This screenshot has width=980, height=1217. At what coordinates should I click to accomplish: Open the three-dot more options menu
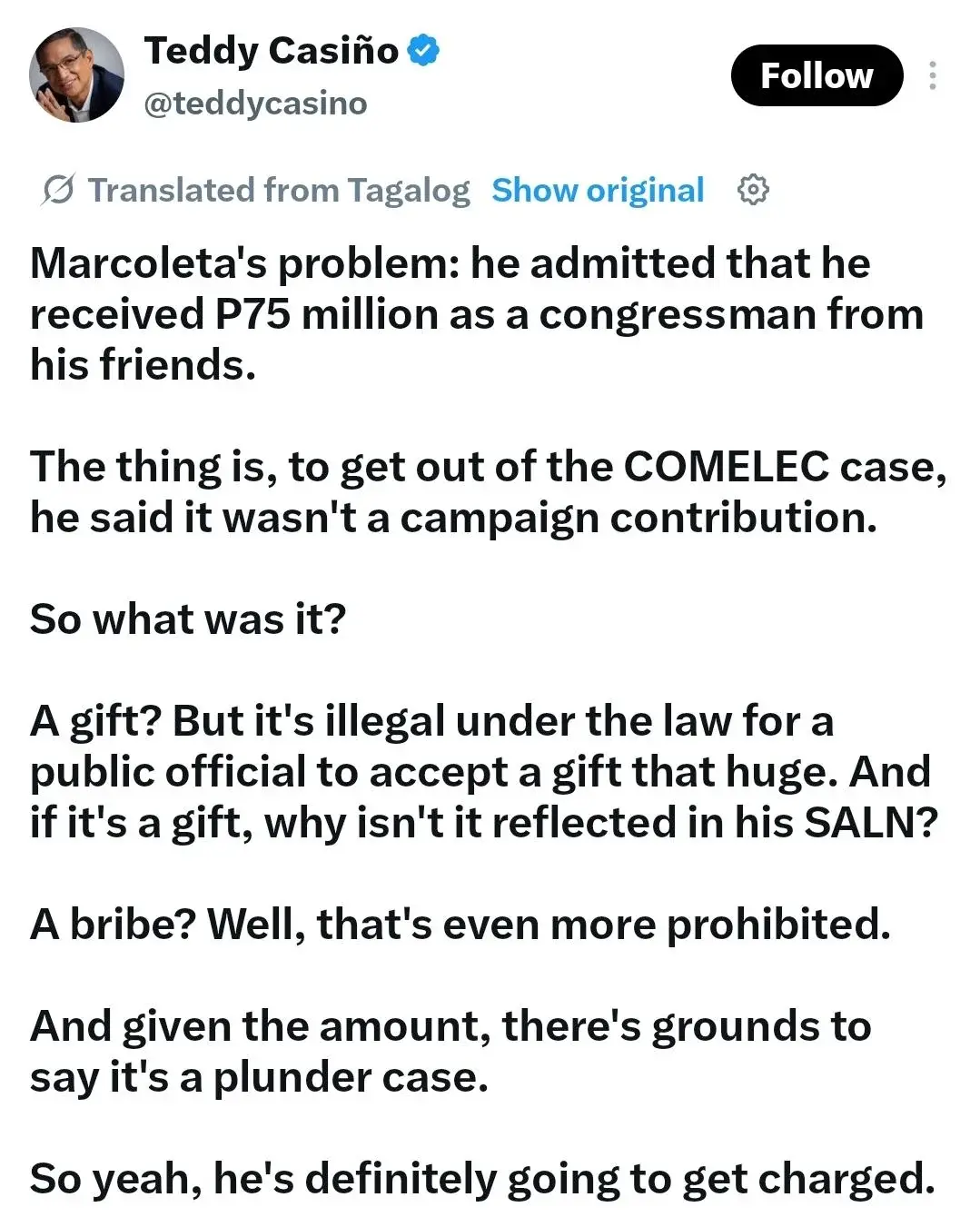click(933, 75)
